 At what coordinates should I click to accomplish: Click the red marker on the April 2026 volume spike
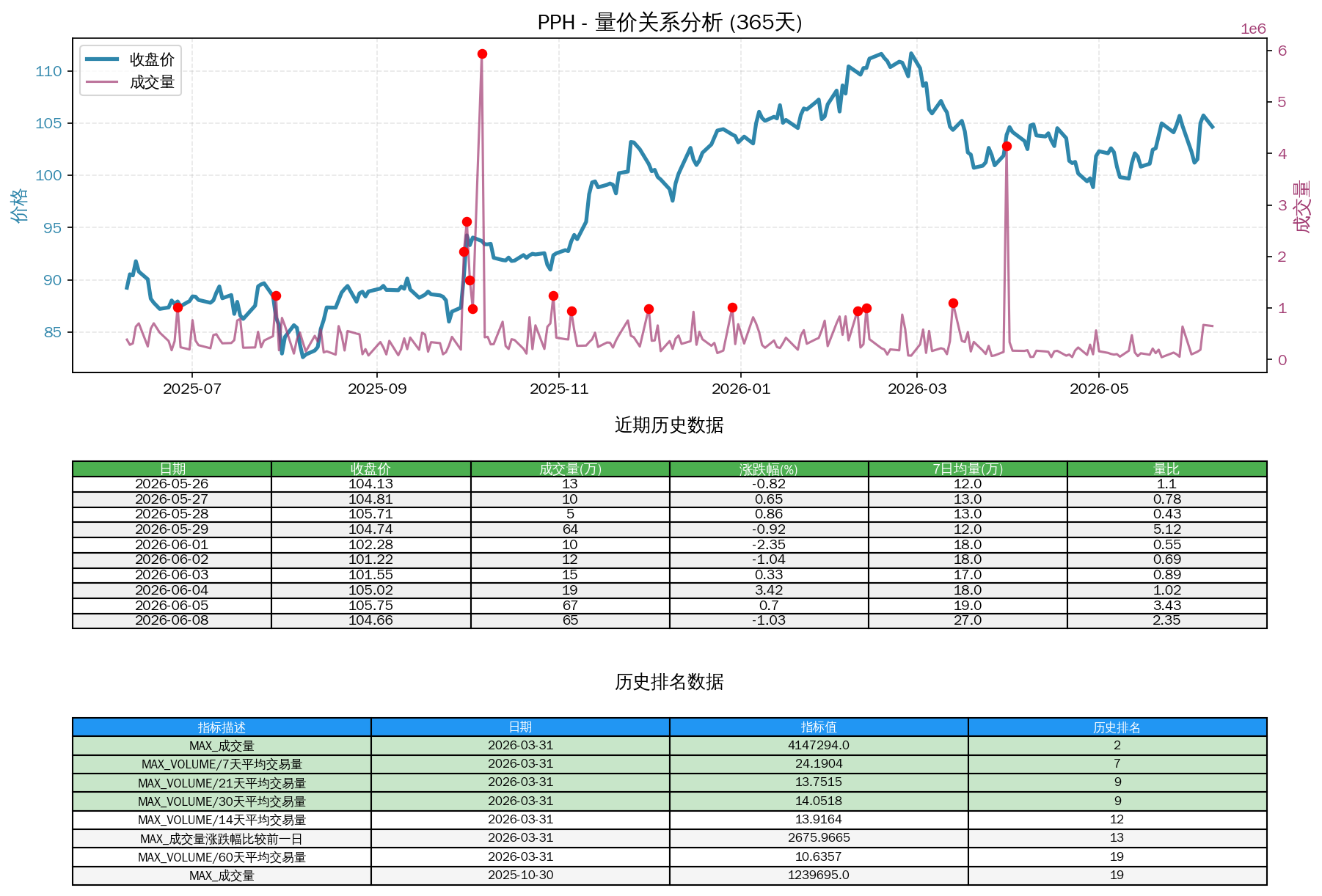(1007, 147)
